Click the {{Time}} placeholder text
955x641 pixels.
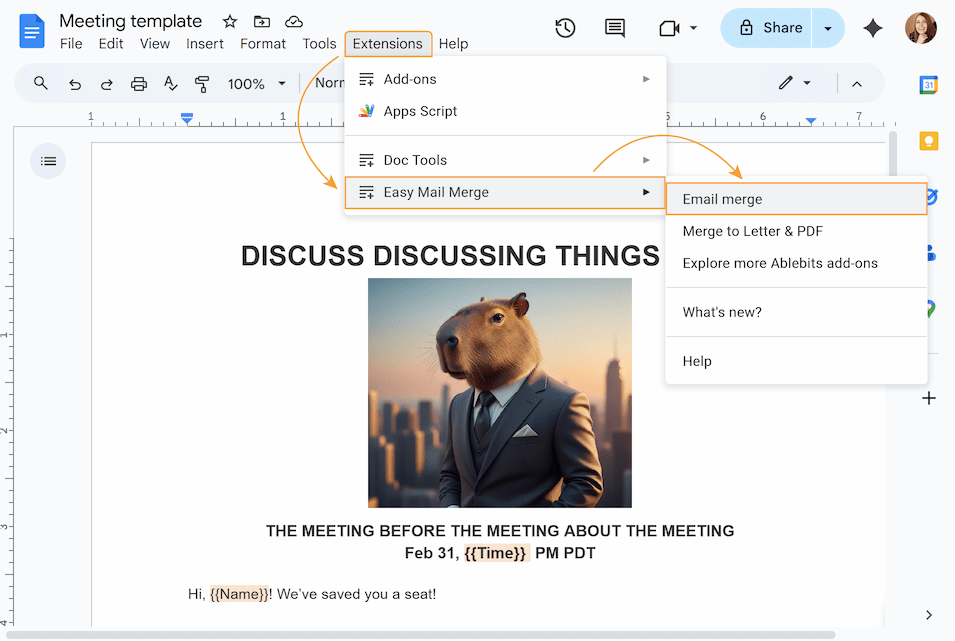click(496, 553)
